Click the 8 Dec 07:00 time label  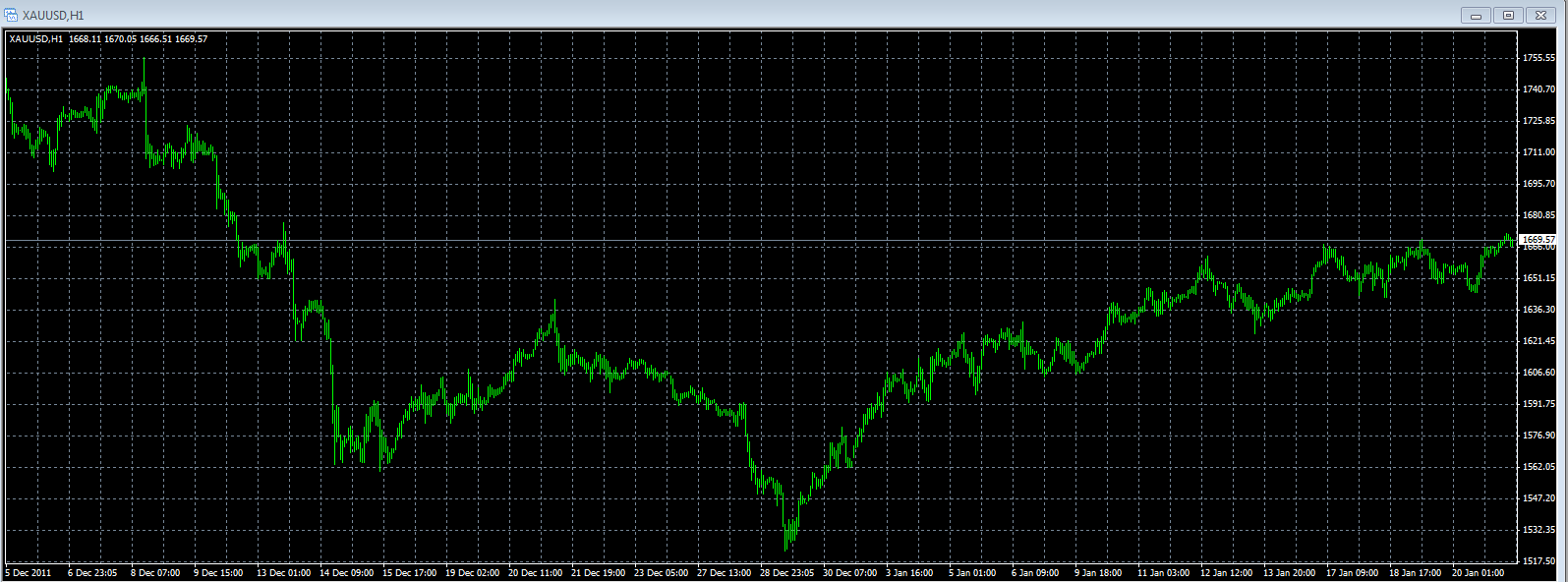pos(155,573)
